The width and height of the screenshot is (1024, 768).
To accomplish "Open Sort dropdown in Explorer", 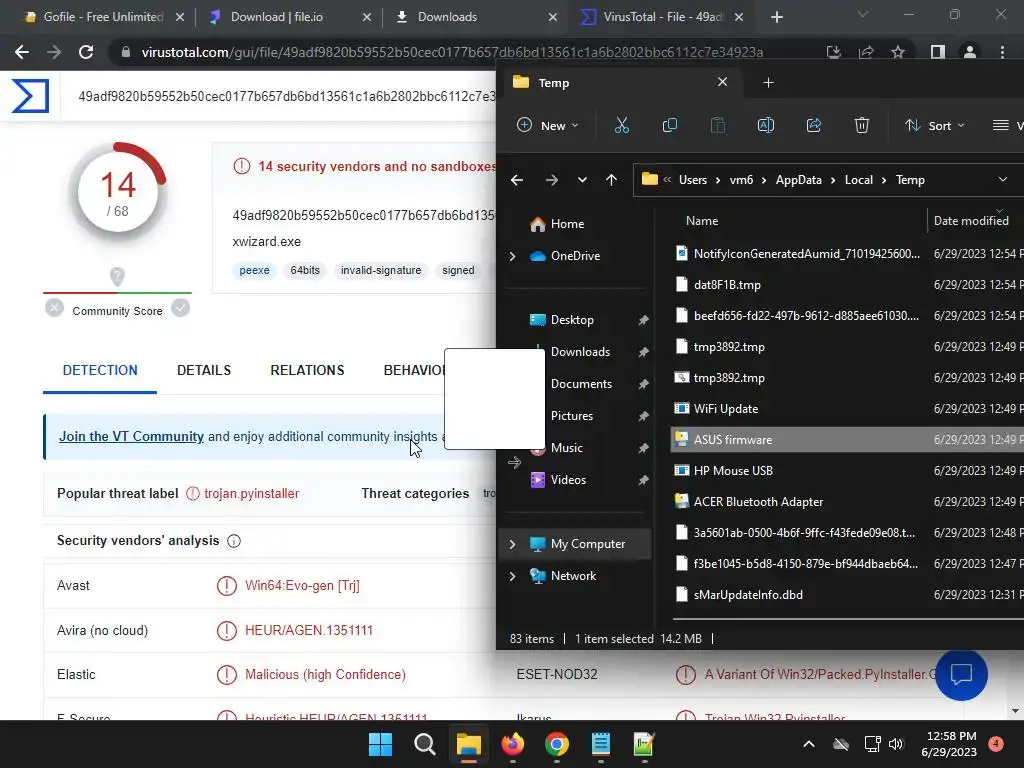I will (935, 125).
